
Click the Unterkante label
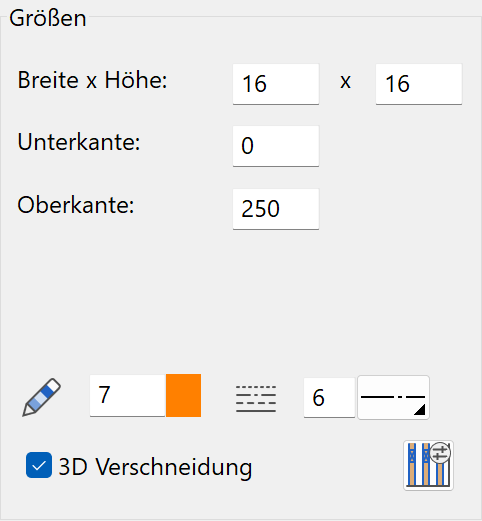(79, 142)
